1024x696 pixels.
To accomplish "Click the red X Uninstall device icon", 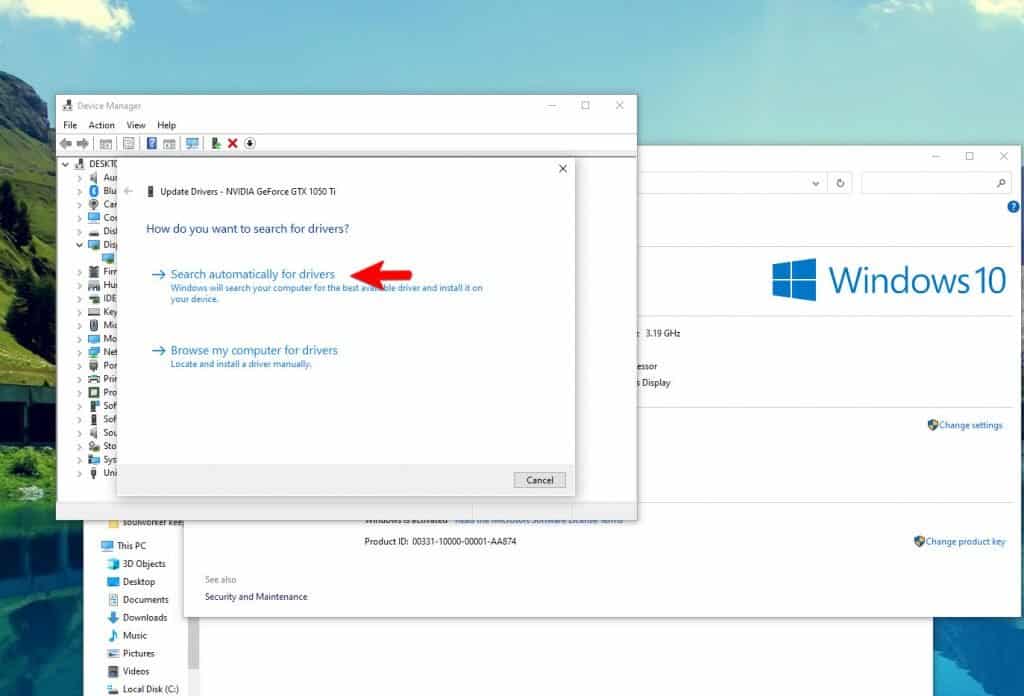I will point(232,144).
